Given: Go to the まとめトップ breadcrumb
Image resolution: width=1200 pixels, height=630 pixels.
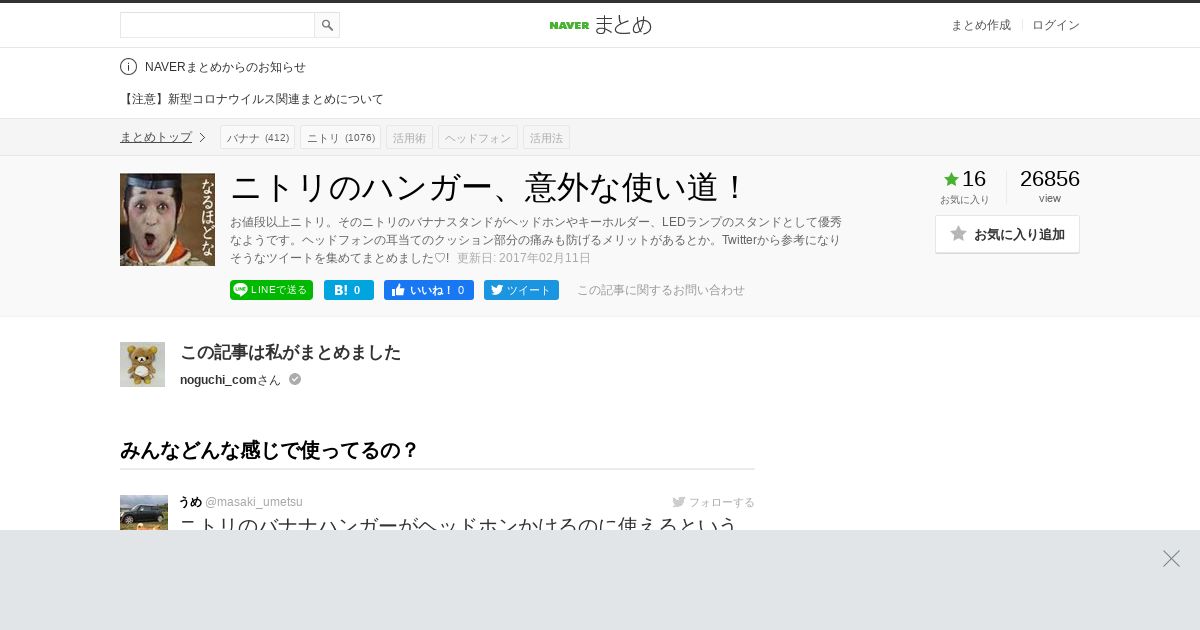Looking at the screenshot, I should (155, 137).
